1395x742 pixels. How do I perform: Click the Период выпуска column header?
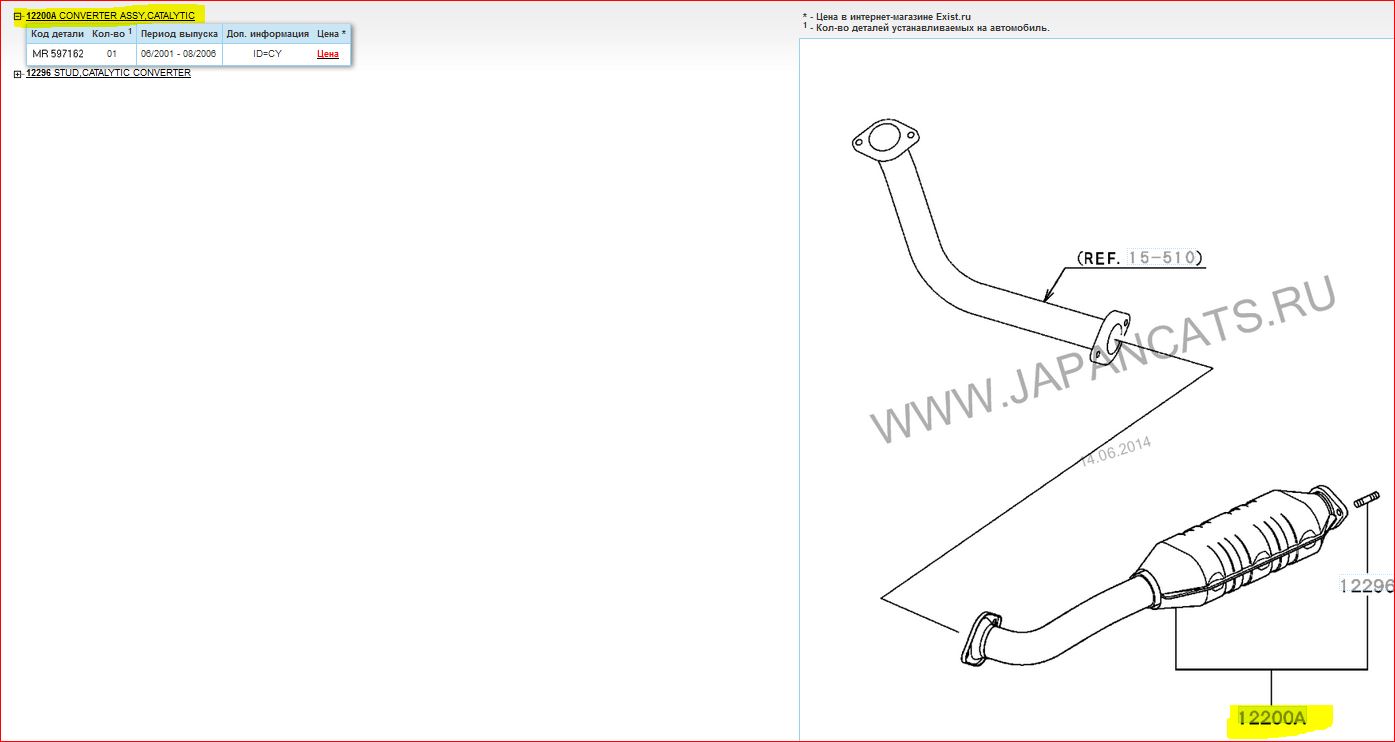179,34
